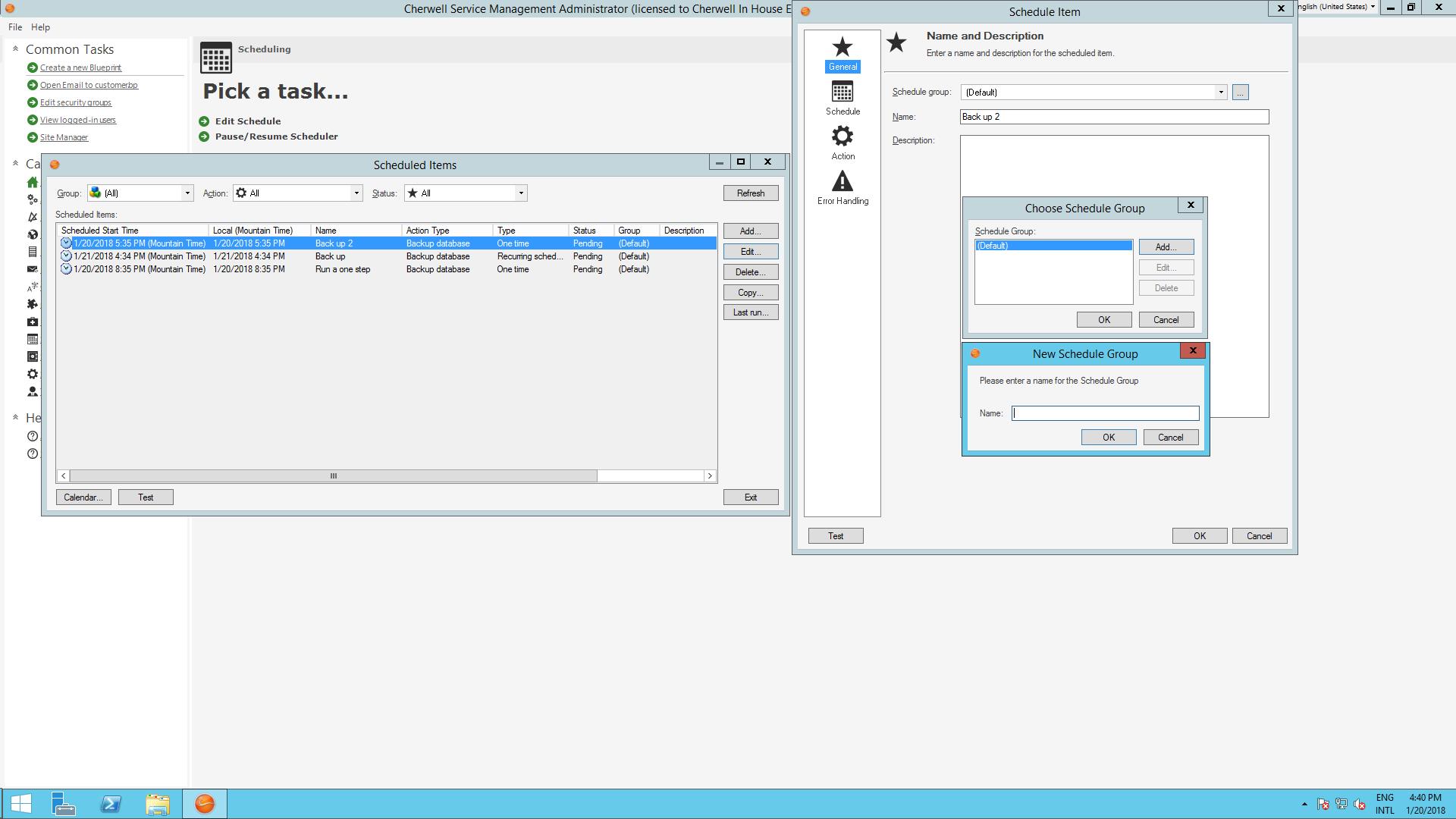This screenshot has width=1456, height=819.
Task: Open the Action filter dropdown
Action: click(x=356, y=193)
